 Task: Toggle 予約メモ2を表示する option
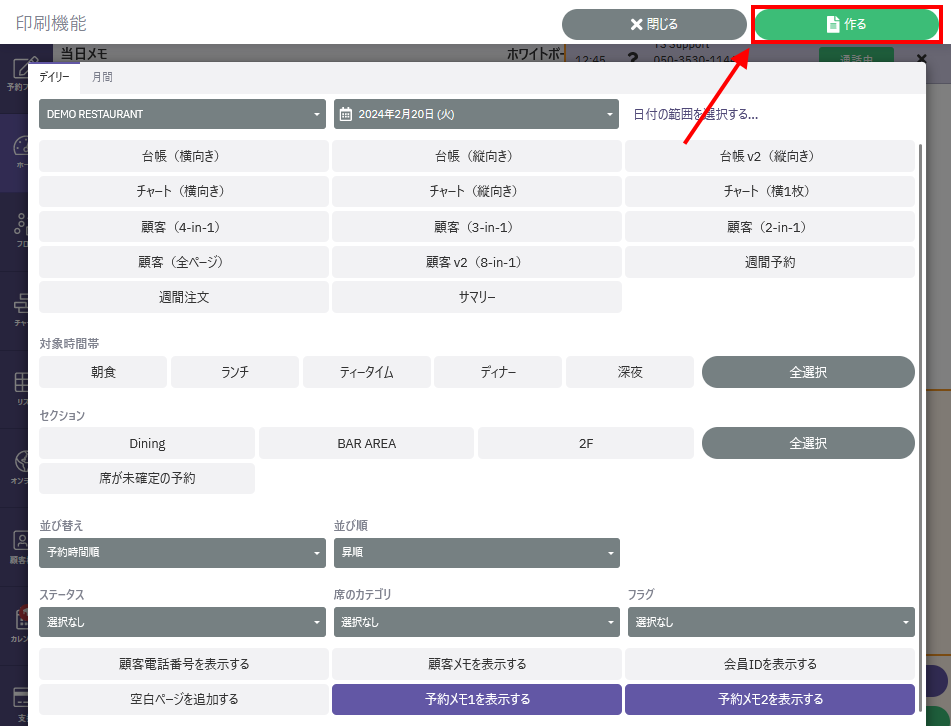(770, 699)
